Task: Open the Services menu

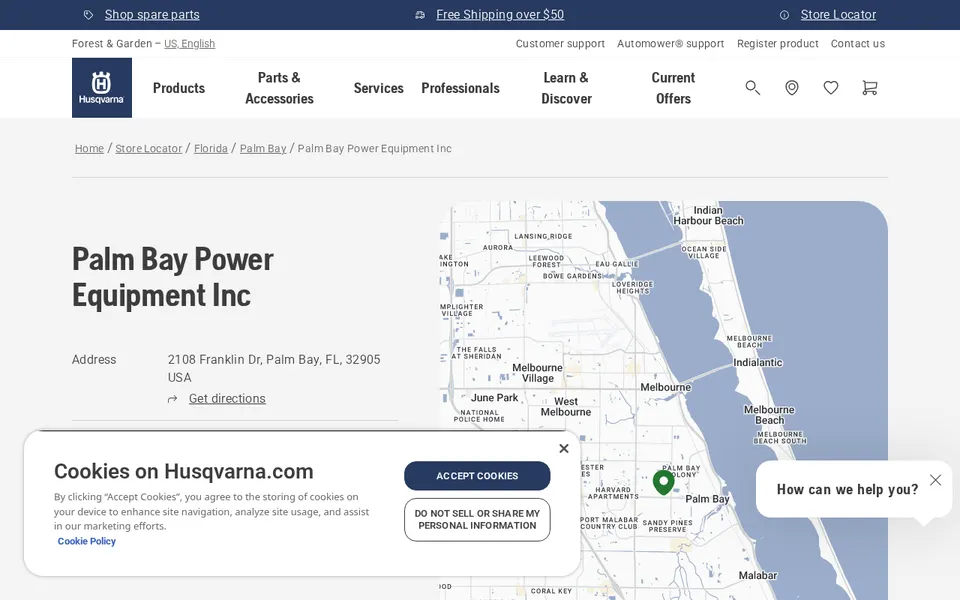Action: click(378, 88)
